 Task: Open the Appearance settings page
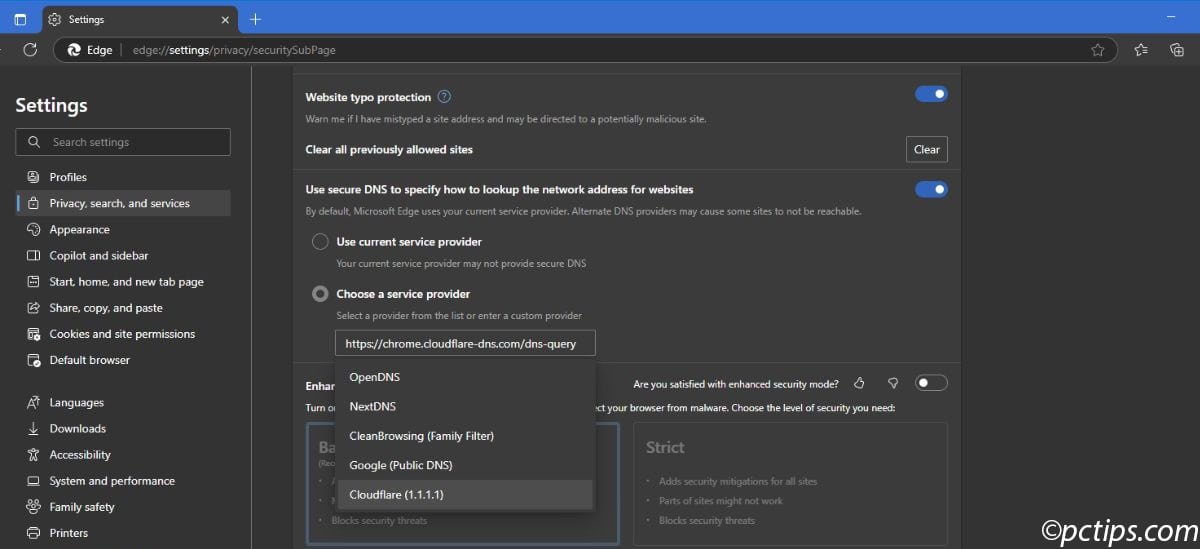click(123, 229)
